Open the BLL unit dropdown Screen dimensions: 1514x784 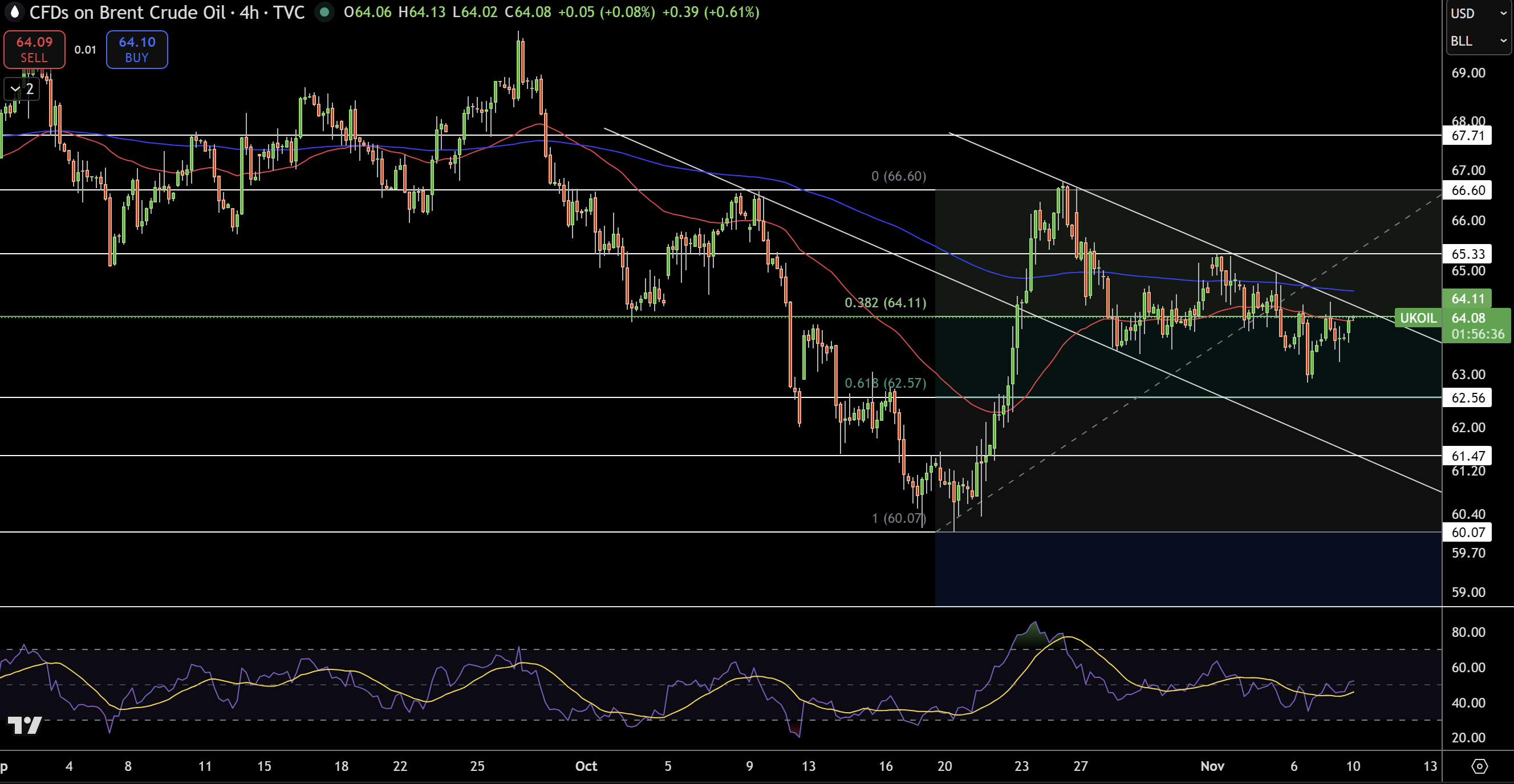(1478, 41)
